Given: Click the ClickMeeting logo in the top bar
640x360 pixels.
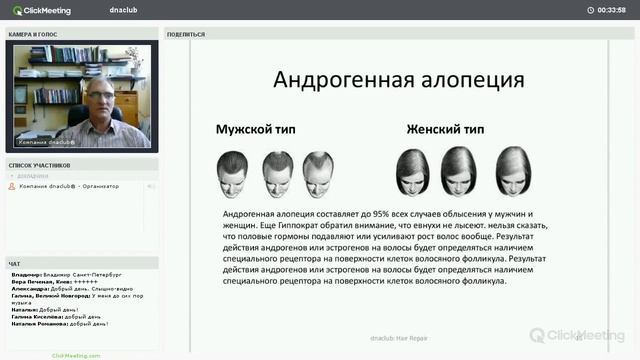Looking at the screenshot, I should point(42,10).
